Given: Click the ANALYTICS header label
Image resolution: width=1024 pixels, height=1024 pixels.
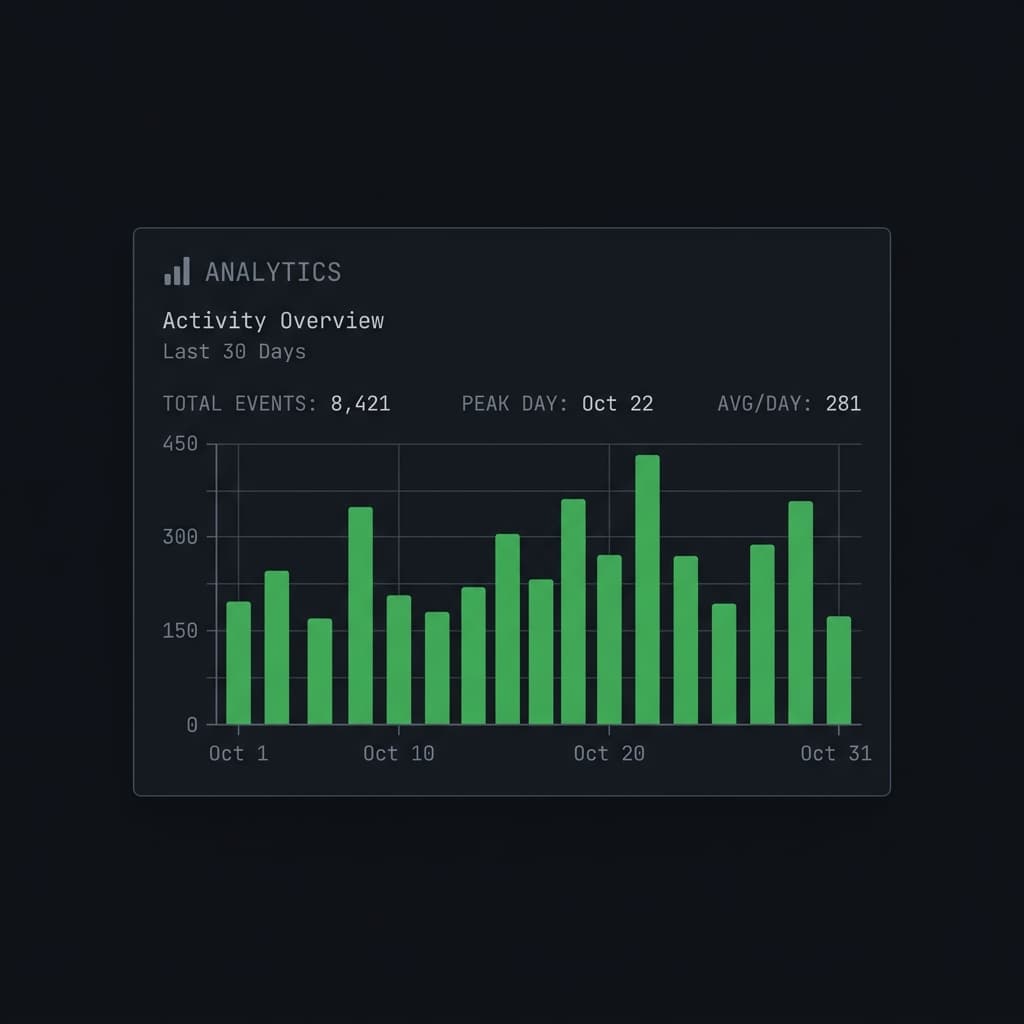Looking at the screenshot, I should pos(273,272).
